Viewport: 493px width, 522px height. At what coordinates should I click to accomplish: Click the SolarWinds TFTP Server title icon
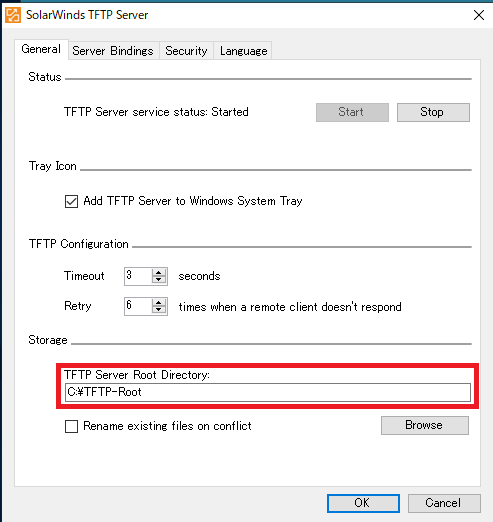pyautogui.click(x=13, y=15)
